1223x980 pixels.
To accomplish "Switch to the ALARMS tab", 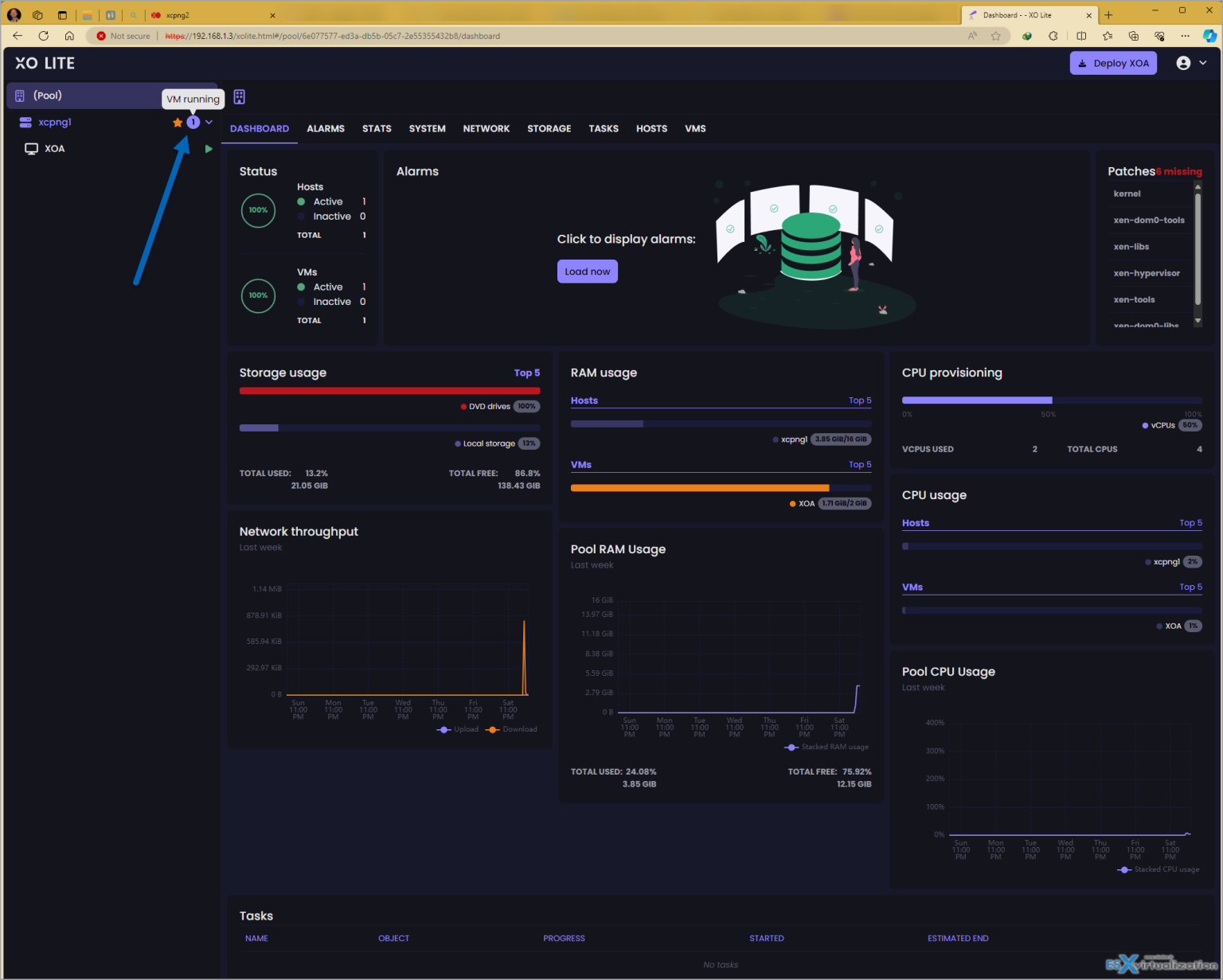I will (x=326, y=129).
